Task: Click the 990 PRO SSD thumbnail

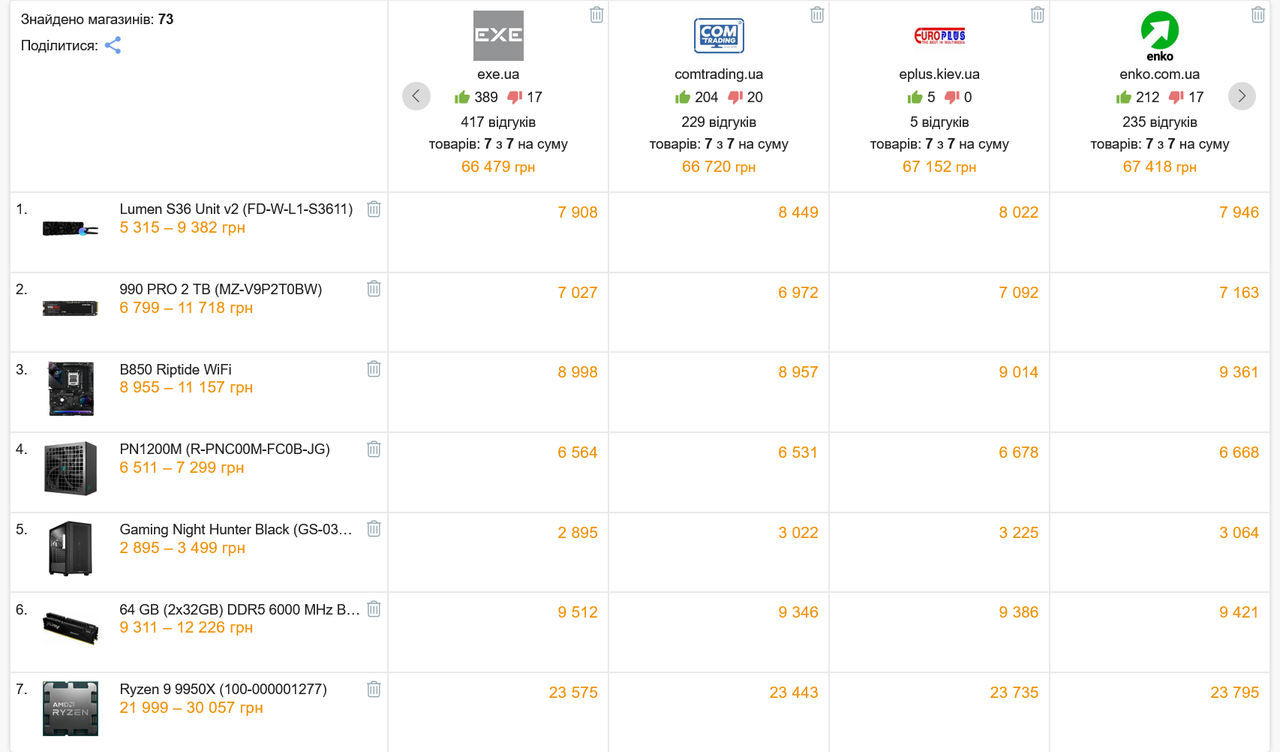Action: pyautogui.click(x=70, y=308)
